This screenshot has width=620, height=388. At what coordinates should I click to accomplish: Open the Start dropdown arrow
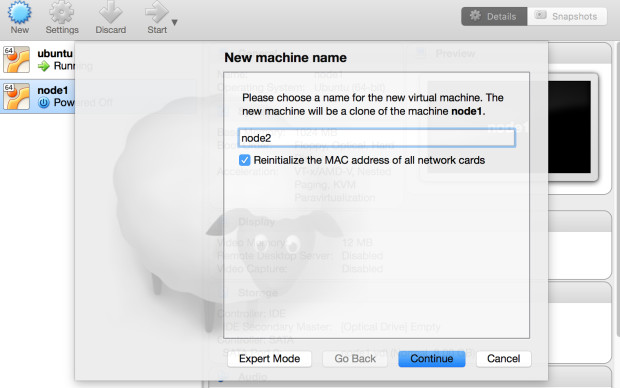pyautogui.click(x=174, y=23)
